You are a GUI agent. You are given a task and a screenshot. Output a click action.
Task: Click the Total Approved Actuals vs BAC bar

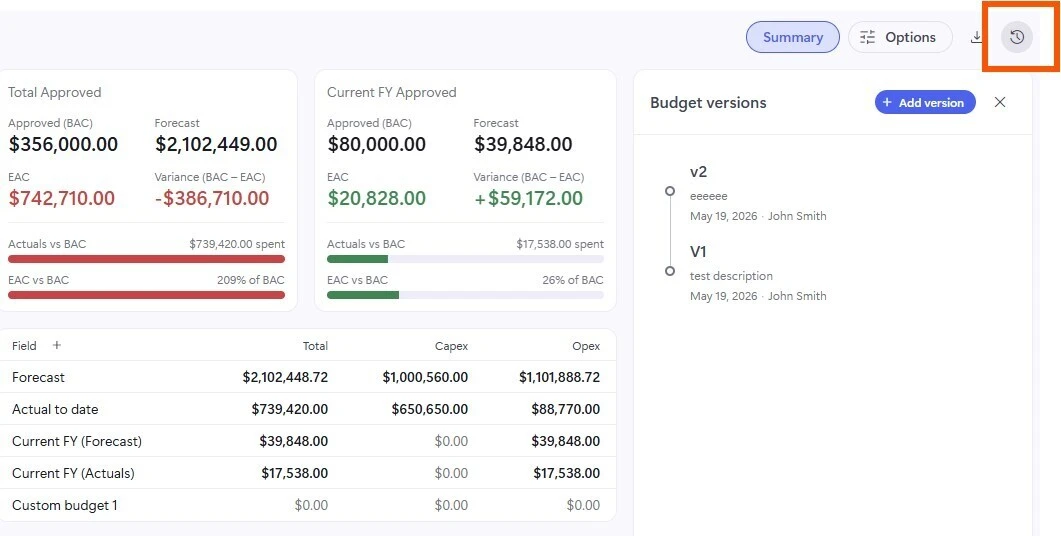[x=146, y=259]
